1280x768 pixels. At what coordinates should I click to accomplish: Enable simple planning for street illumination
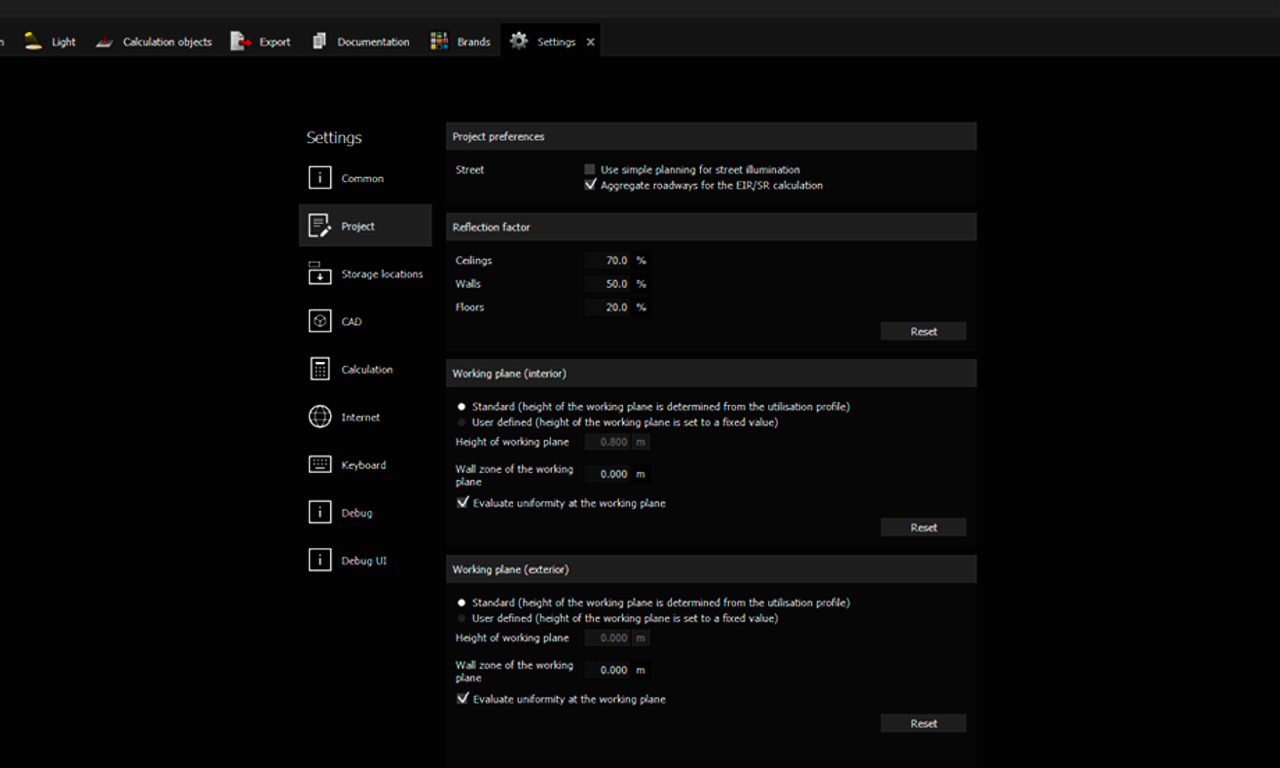[x=590, y=170]
